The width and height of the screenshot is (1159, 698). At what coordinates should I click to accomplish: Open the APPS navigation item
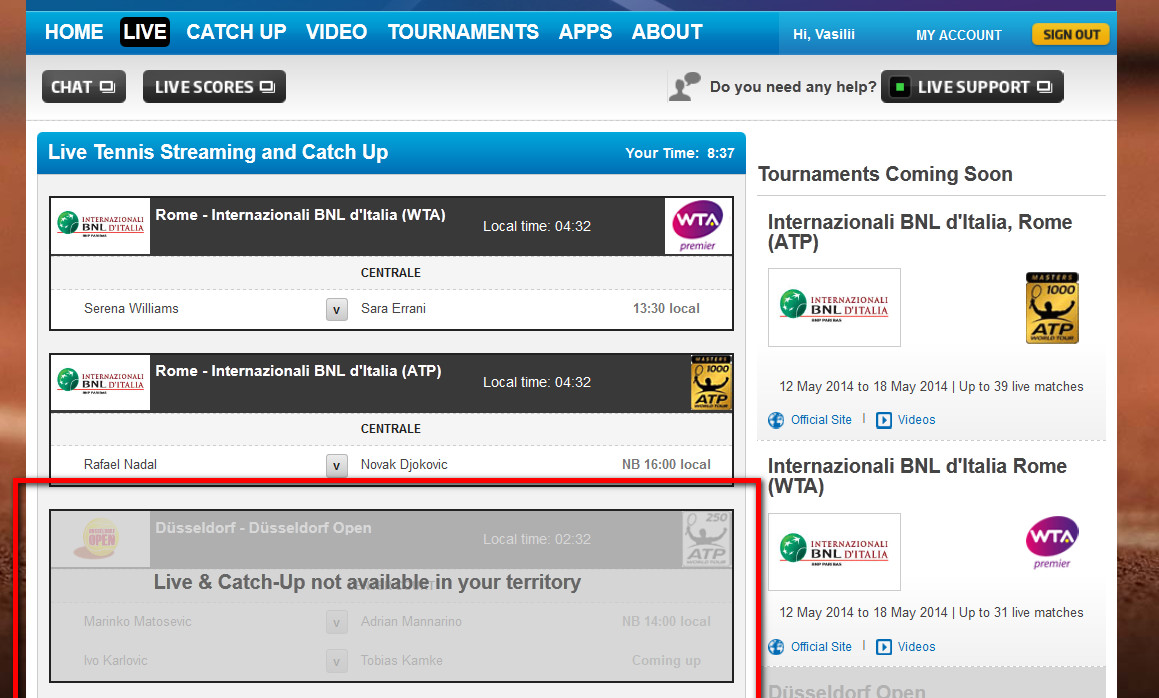[x=585, y=32]
